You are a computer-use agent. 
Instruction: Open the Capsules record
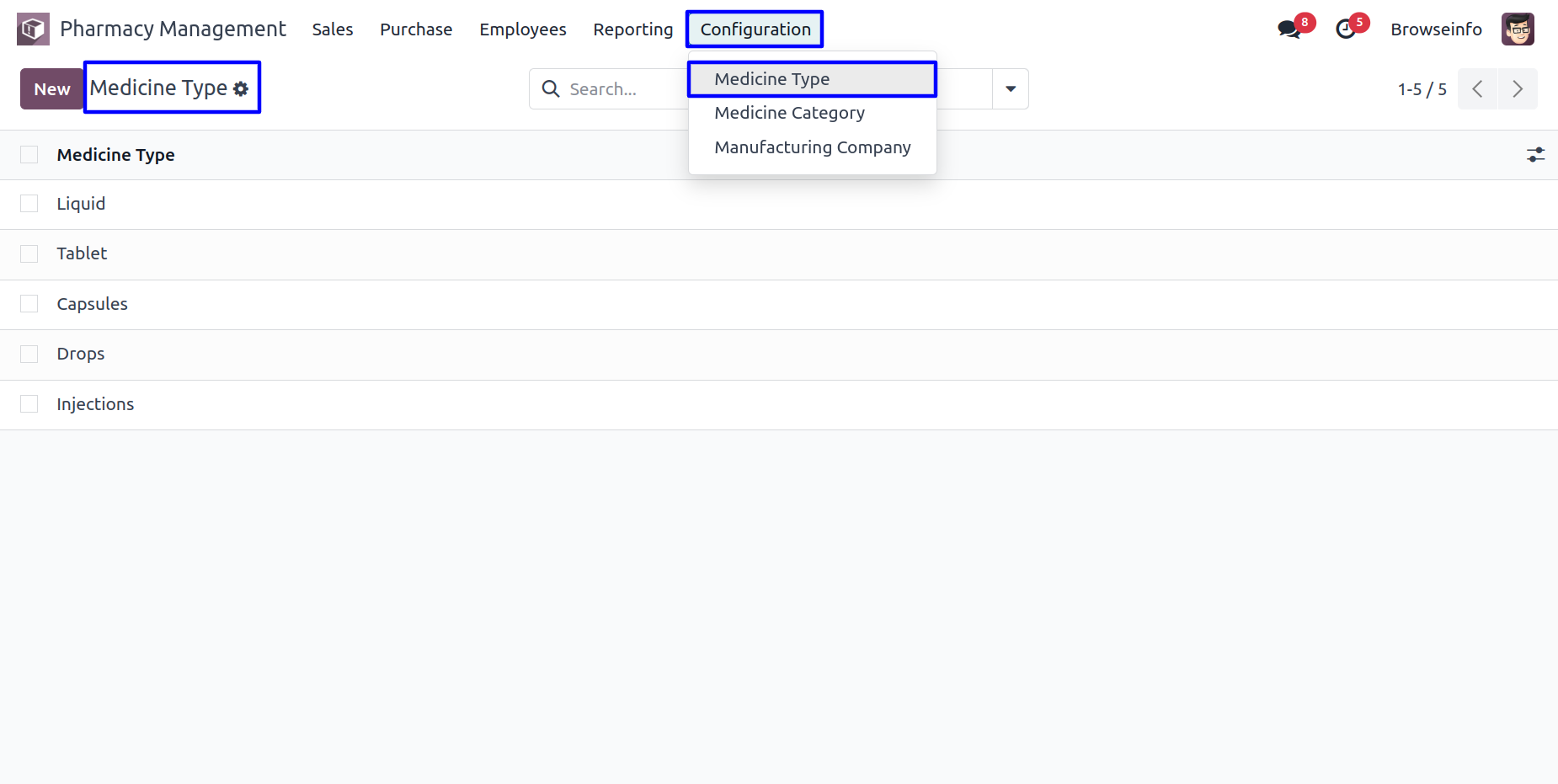93,304
